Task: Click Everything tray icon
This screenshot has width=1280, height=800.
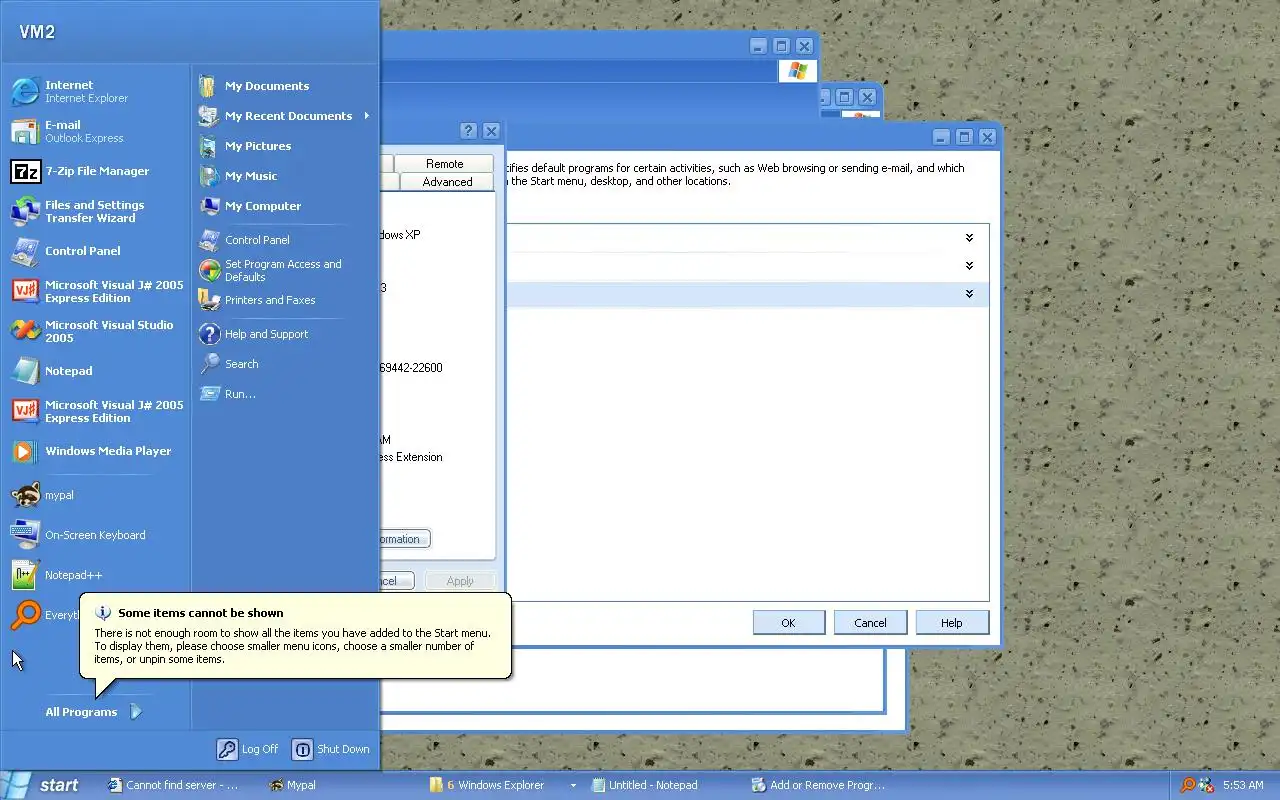Action: coord(1188,785)
